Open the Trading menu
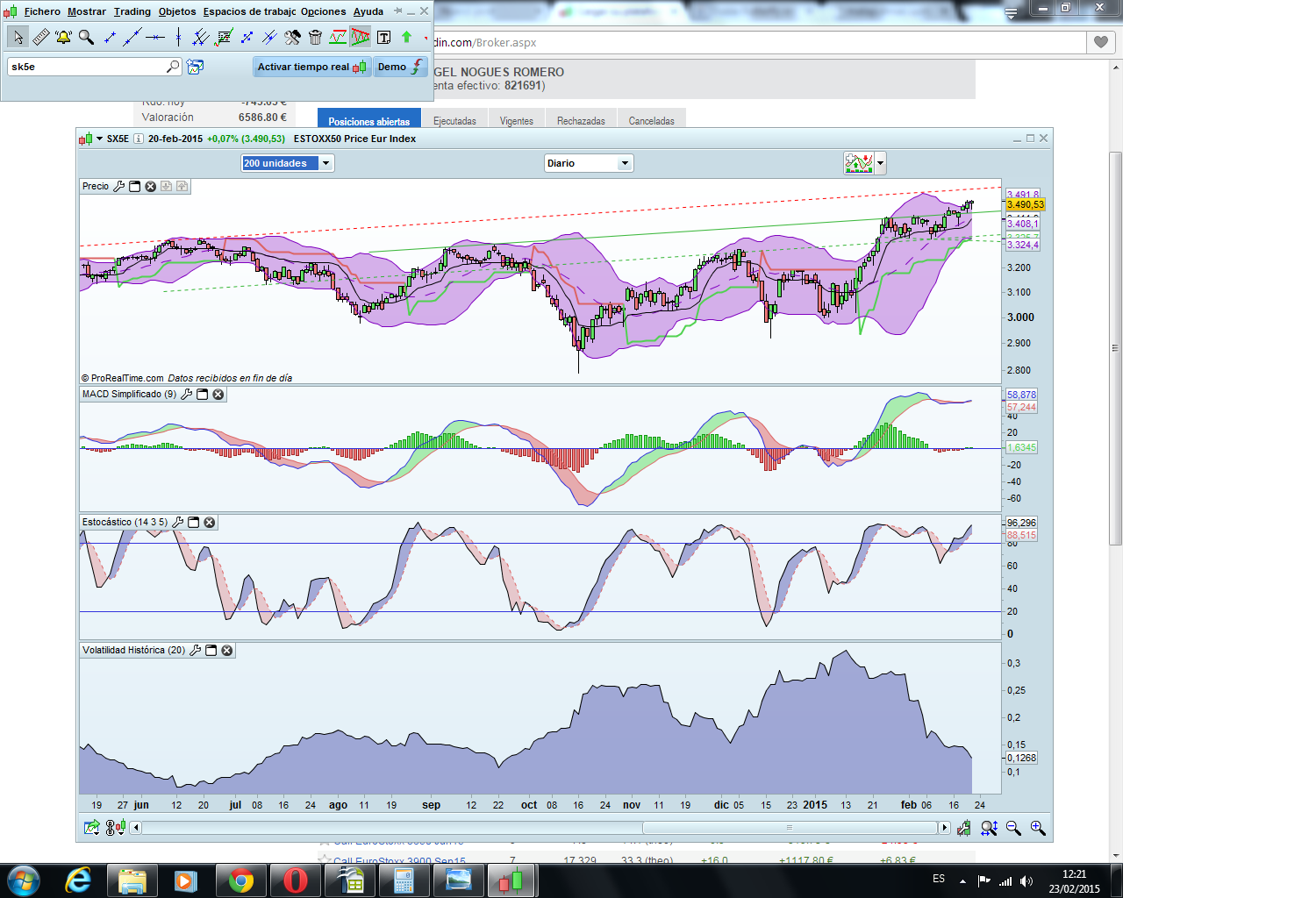This screenshot has height=898, width=1316. [x=132, y=11]
